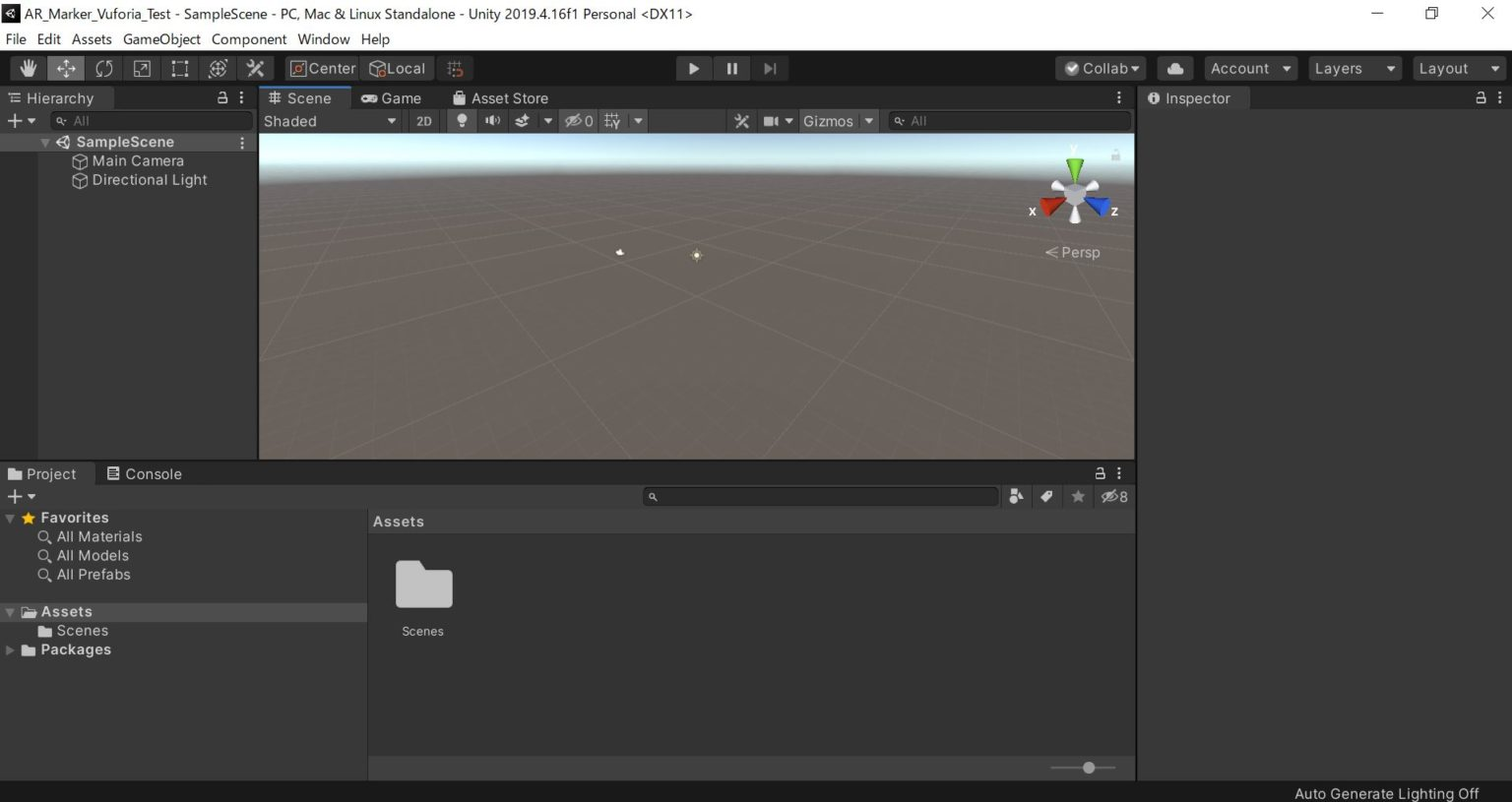1512x802 pixels.
Task: Open the Shaded draw mode dropdown
Action: click(330, 120)
